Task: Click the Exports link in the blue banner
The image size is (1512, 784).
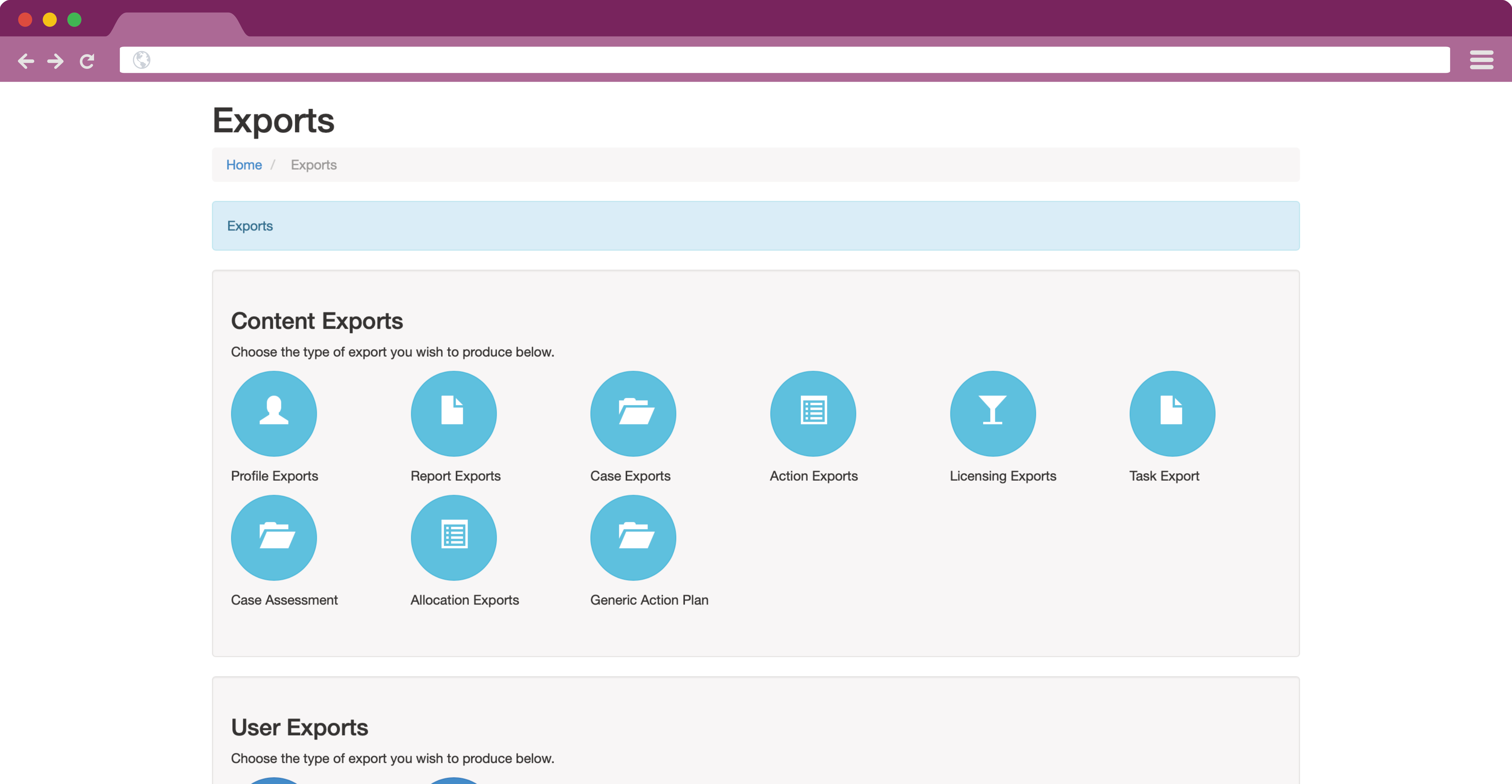Action: click(249, 225)
